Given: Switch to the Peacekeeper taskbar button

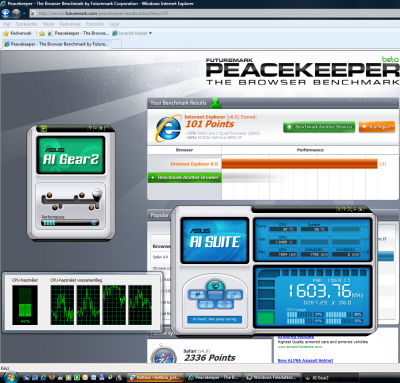Looking at the screenshot, I should pyautogui.click(x=214, y=378).
